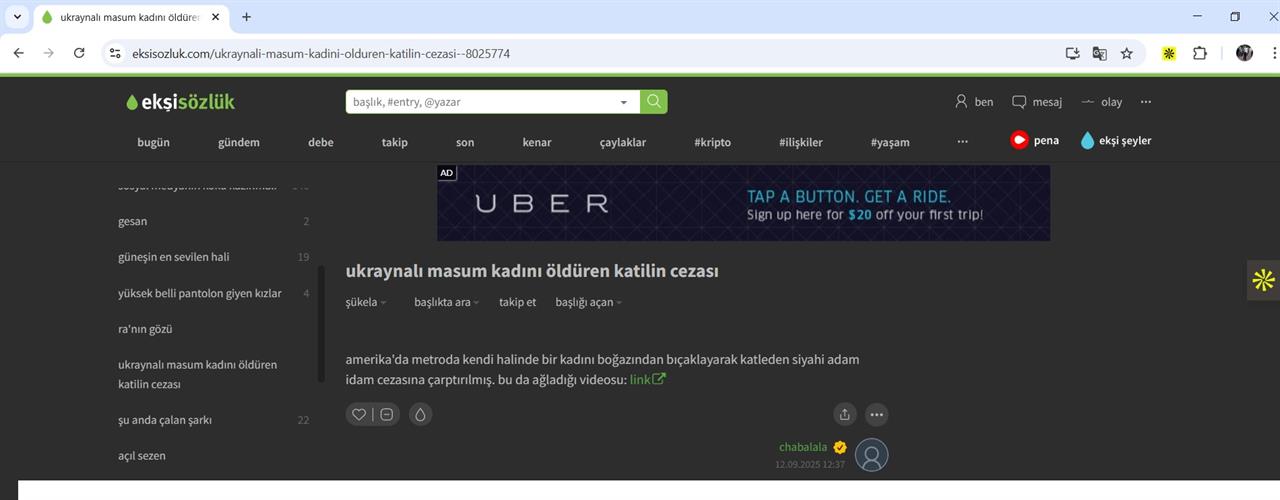This screenshot has width=1280, height=500.
Task: Bookmark this page with the star icon
Action: [1127, 53]
